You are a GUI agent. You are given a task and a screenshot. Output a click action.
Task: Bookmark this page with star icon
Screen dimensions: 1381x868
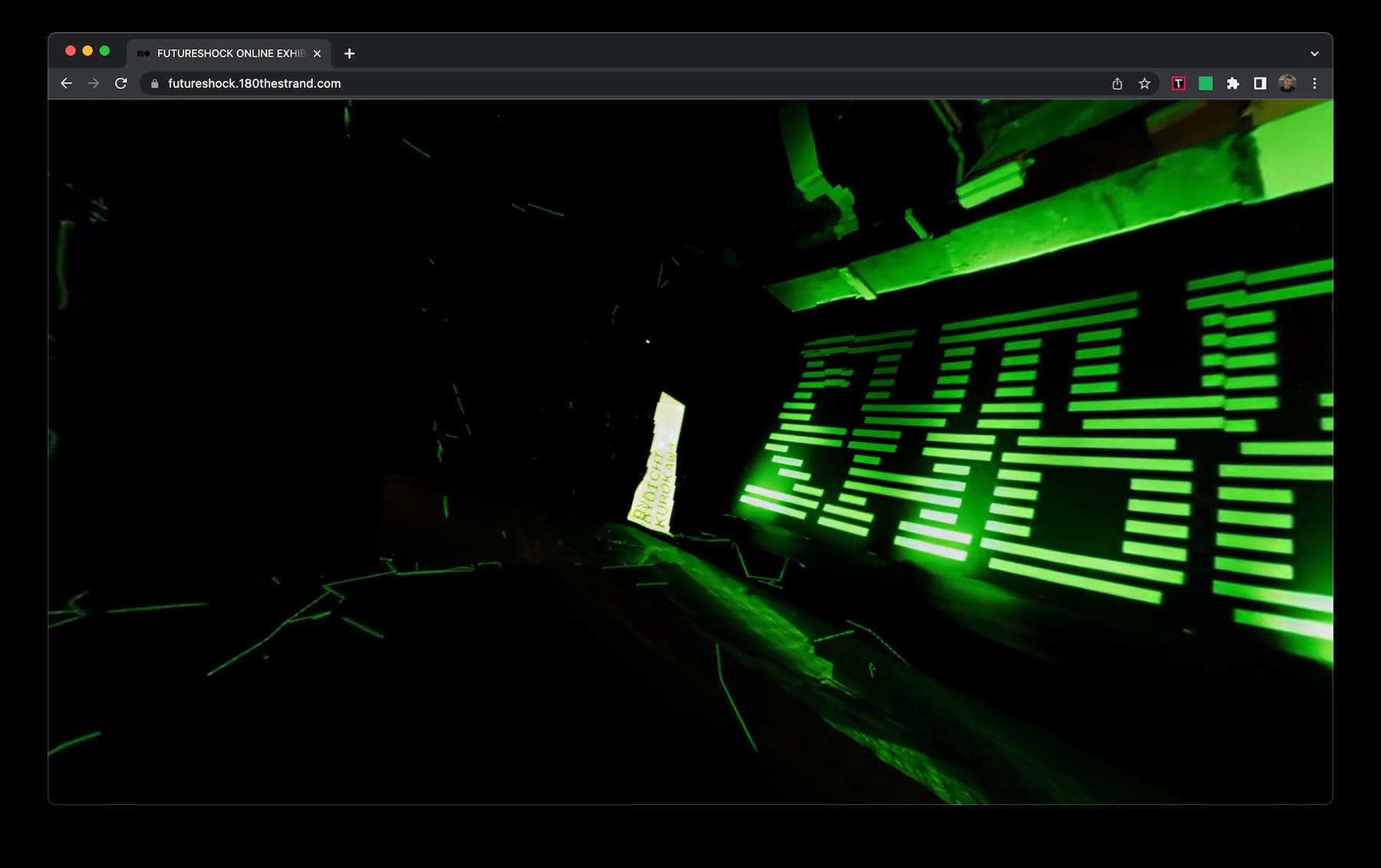(x=1144, y=84)
